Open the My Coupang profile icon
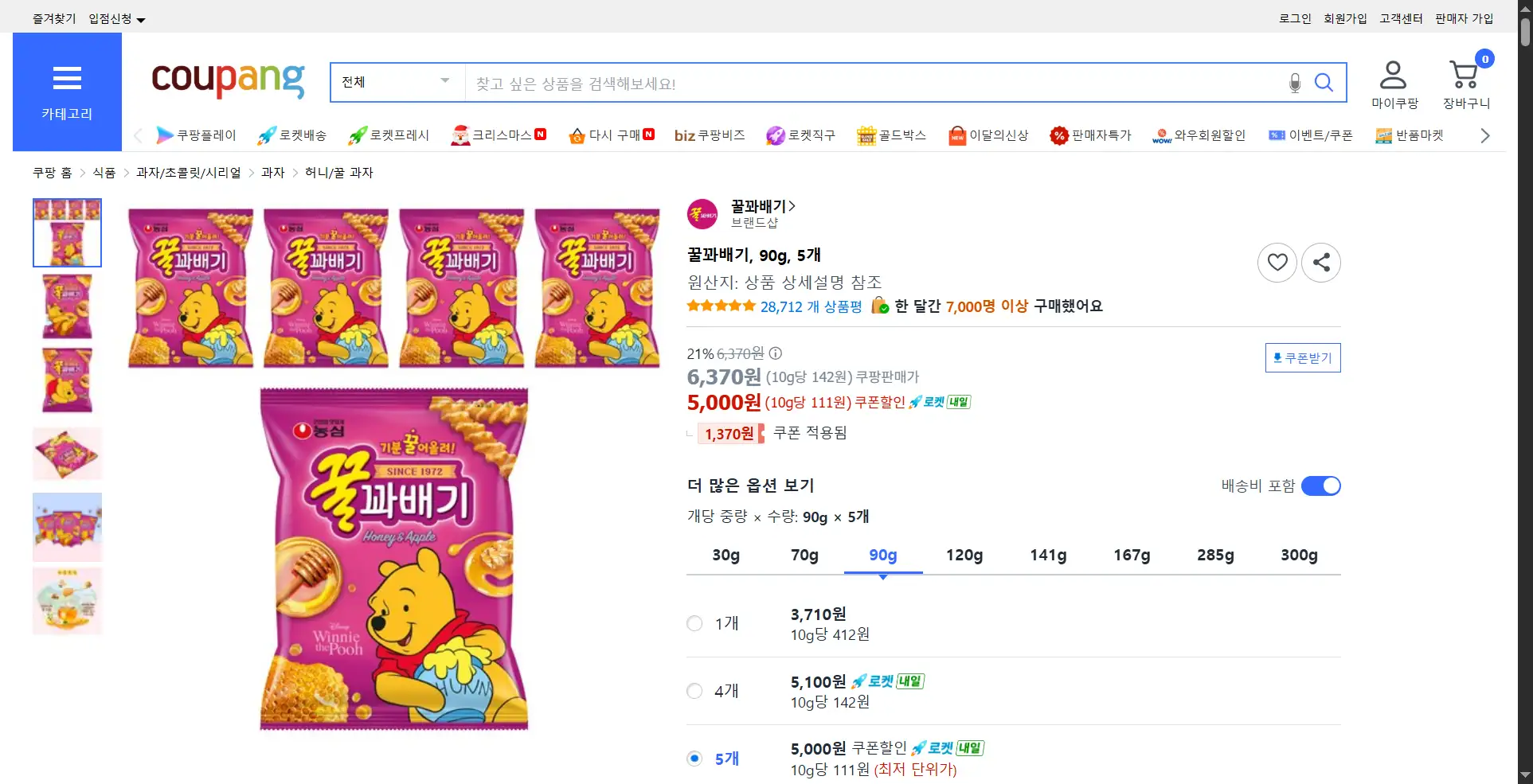This screenshot has width=1533, height=784. point(1393,76)
